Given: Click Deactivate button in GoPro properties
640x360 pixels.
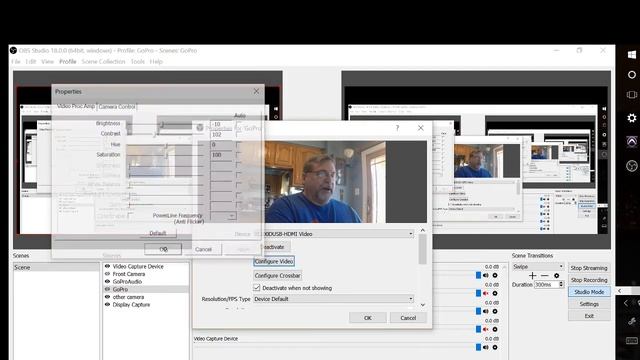Looking at the screenshot, I should click(x=272, y=247).
